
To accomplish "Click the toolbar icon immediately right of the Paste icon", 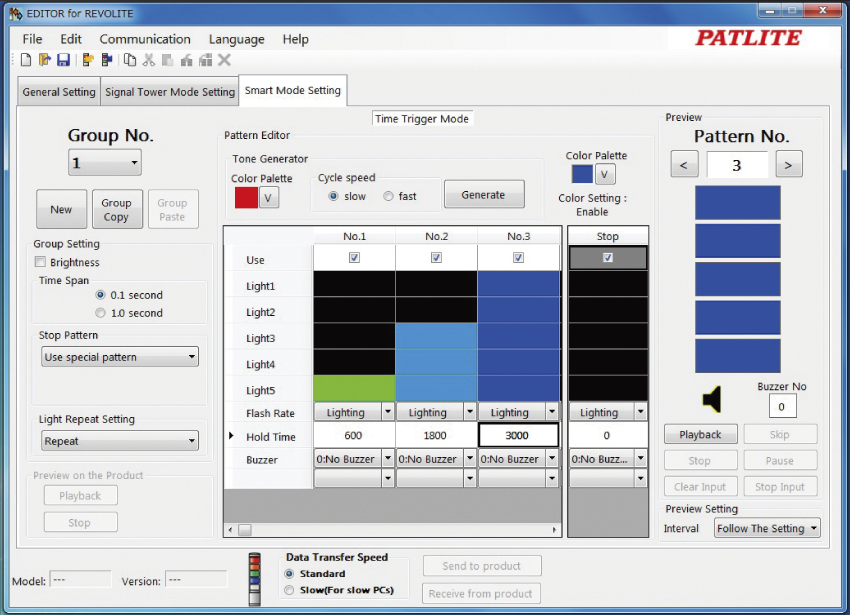I will tap(186, 60).
